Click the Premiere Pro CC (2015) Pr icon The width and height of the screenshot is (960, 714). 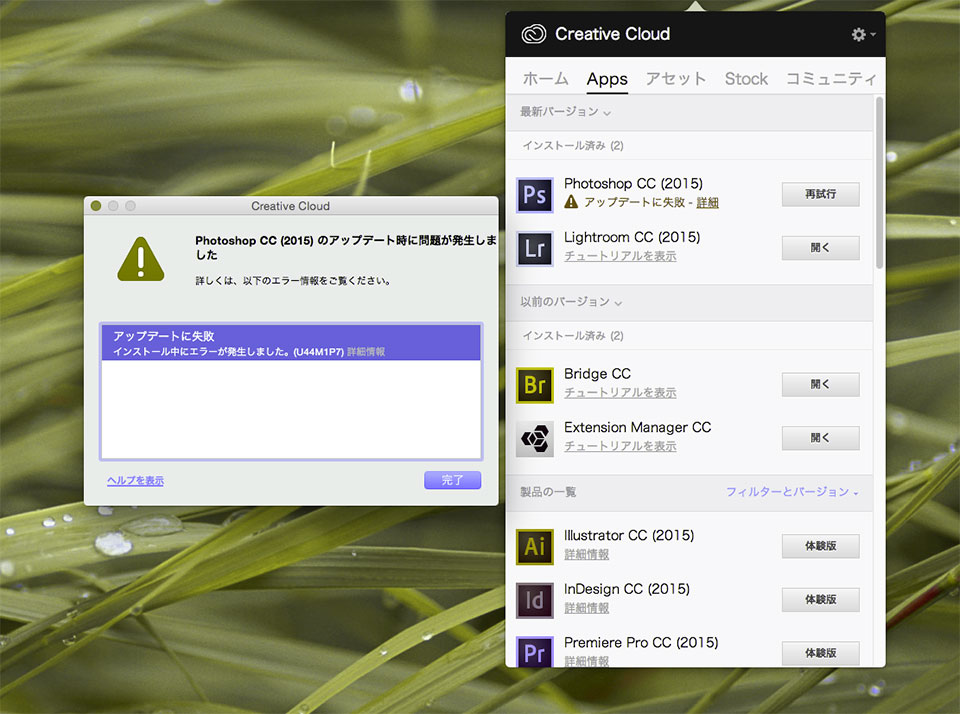534,652
